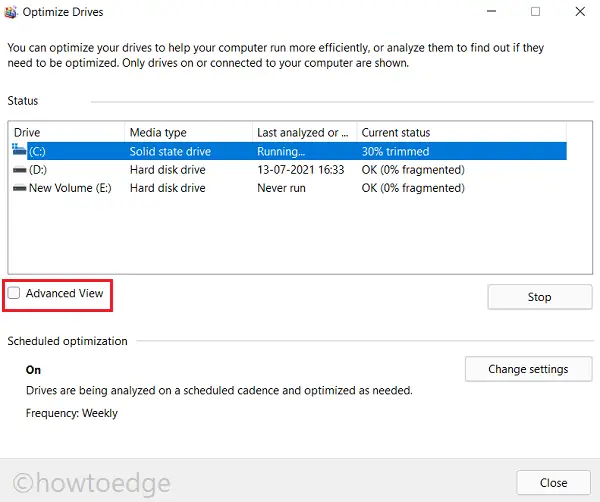Click the Solid state drive cell
Screen dimensions: 600x502
click(170, 152)
